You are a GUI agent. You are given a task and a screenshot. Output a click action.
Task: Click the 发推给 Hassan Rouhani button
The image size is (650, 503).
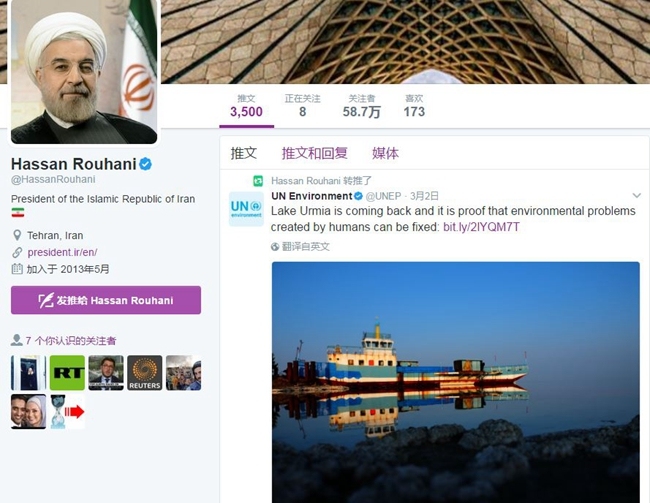pos(106,300)
